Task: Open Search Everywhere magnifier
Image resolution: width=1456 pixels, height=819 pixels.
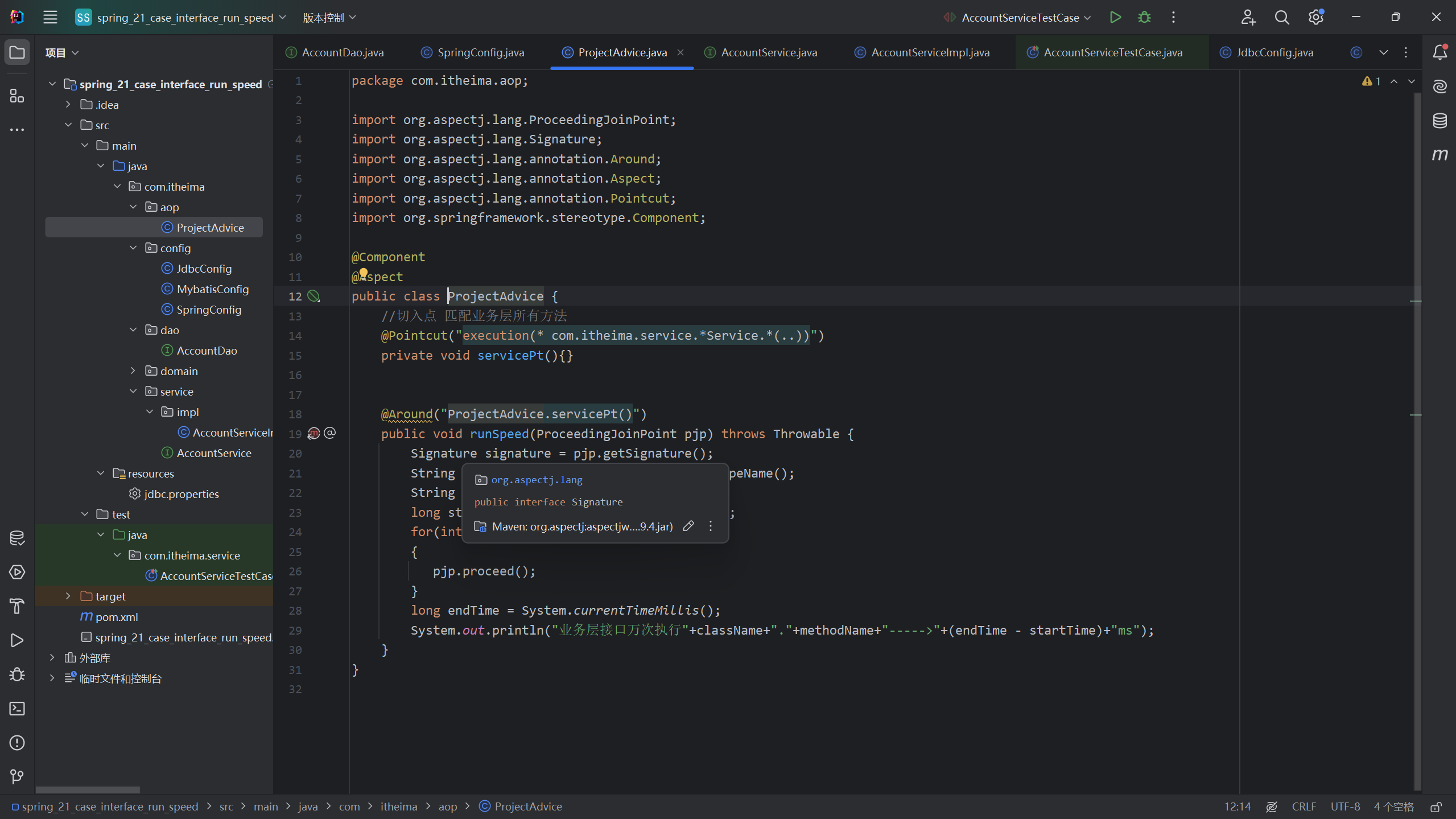Action: (1282, 17)
